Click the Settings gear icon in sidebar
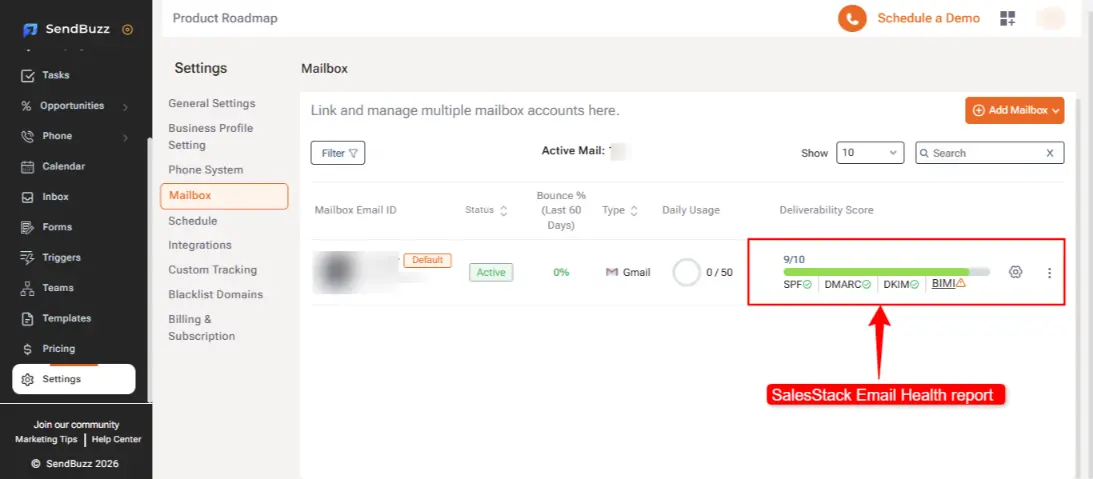1093x479 pixels. point(27,379)
